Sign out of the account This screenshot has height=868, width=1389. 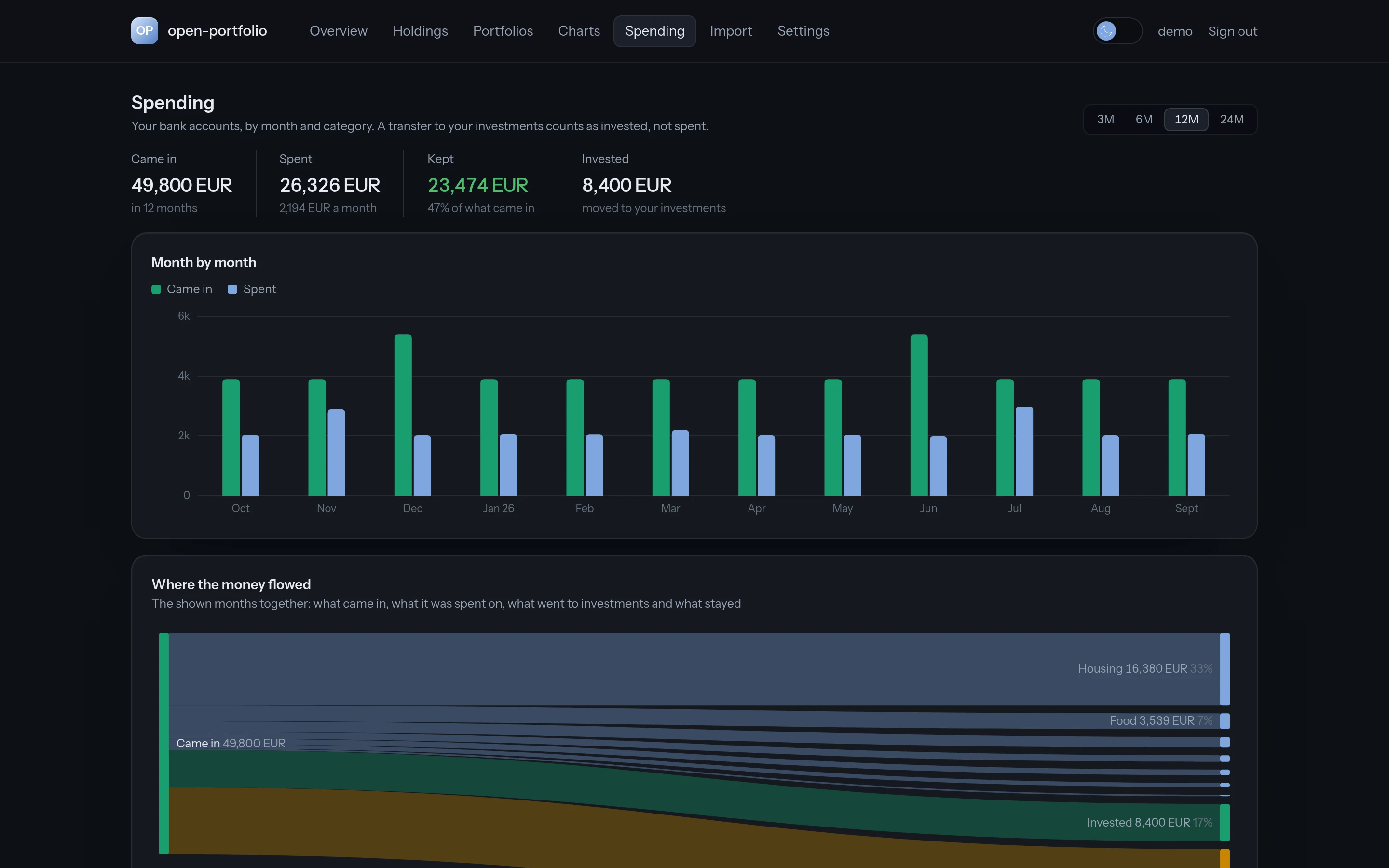1232,31
